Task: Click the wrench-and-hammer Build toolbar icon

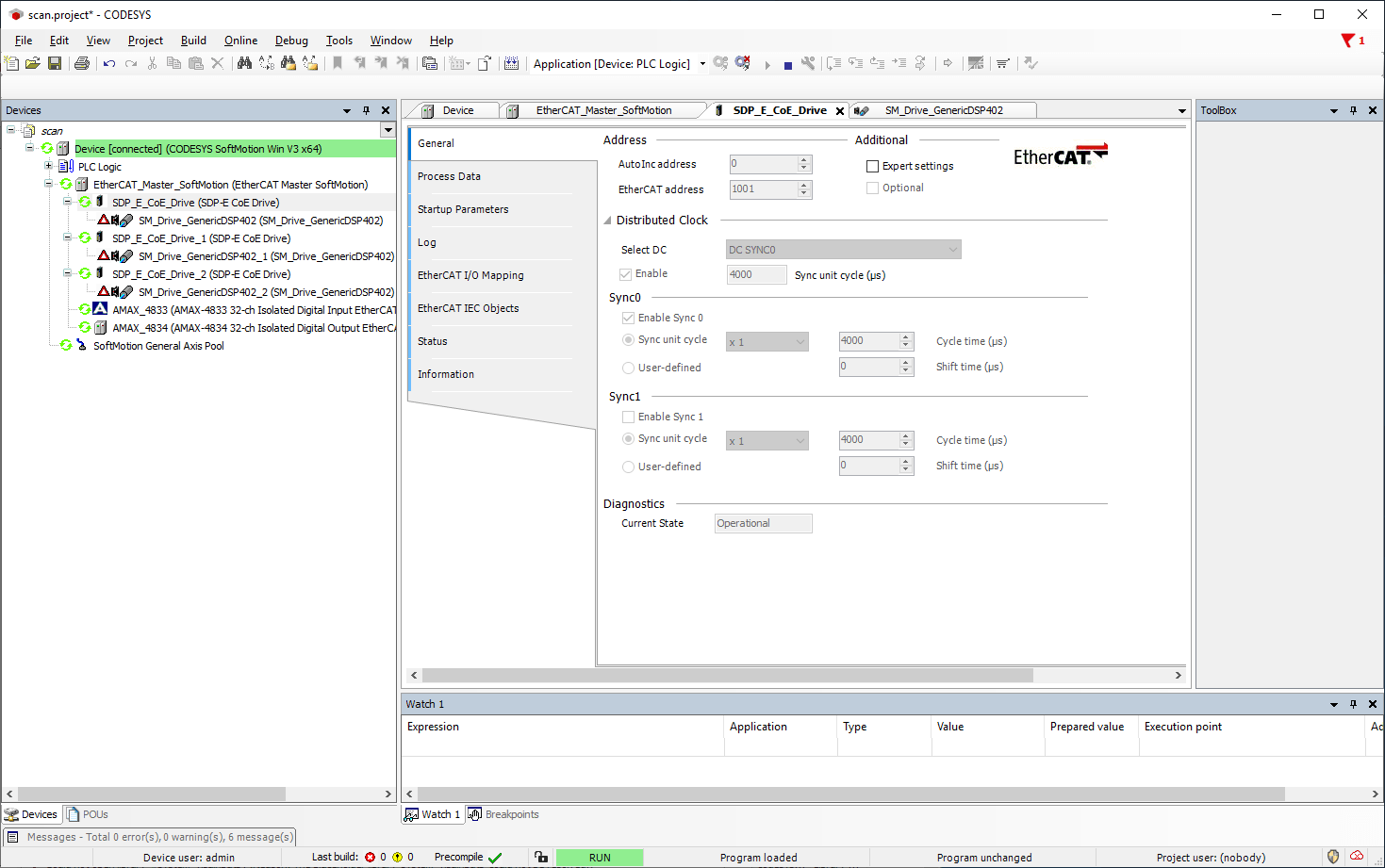Action: (x=808, y=63)
